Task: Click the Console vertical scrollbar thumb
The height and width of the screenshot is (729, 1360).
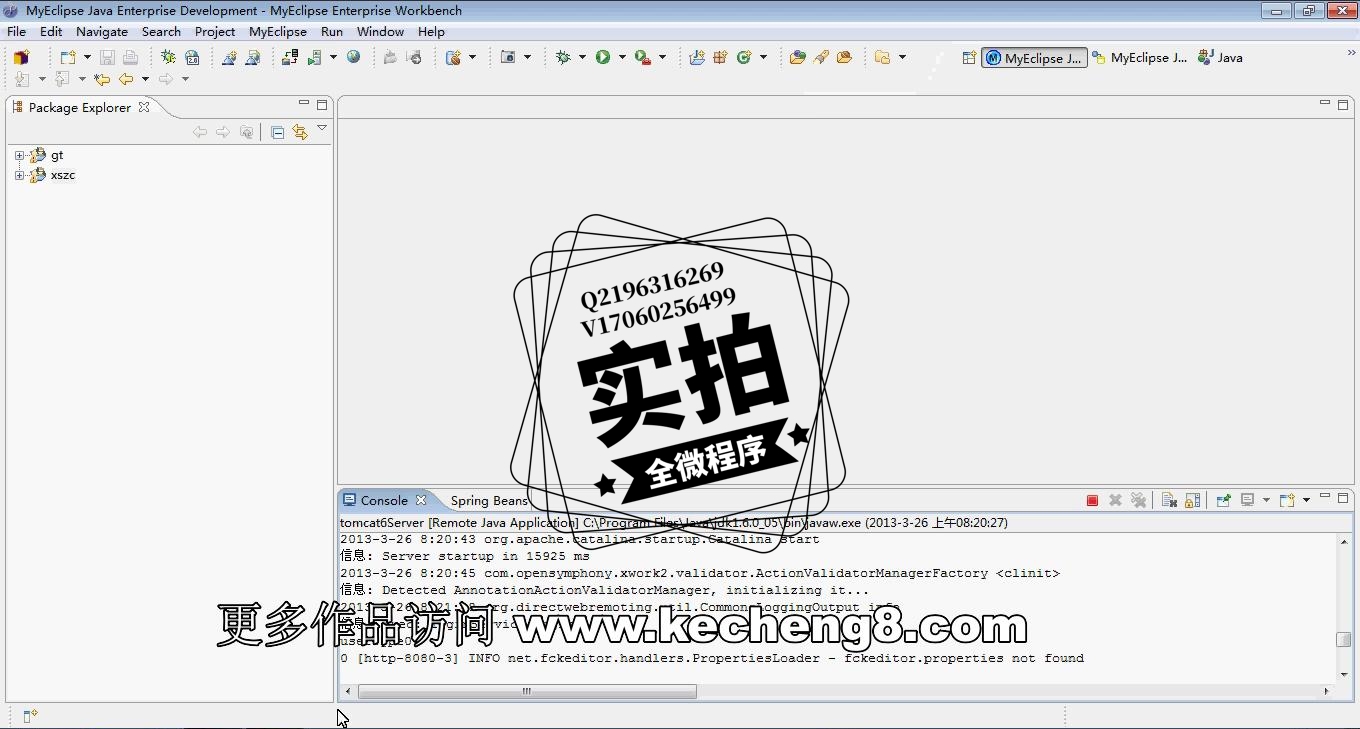Action: click(x=1344, y=640)
